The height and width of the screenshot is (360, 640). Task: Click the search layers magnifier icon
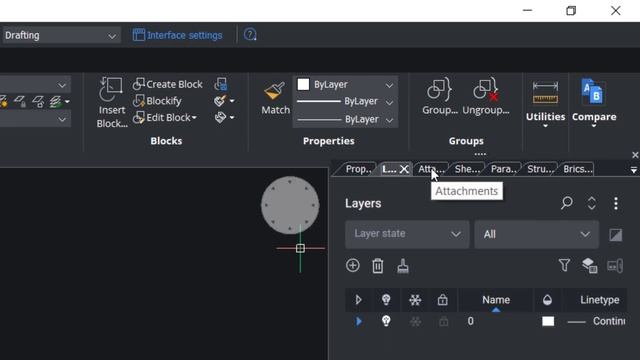[567, 203]
